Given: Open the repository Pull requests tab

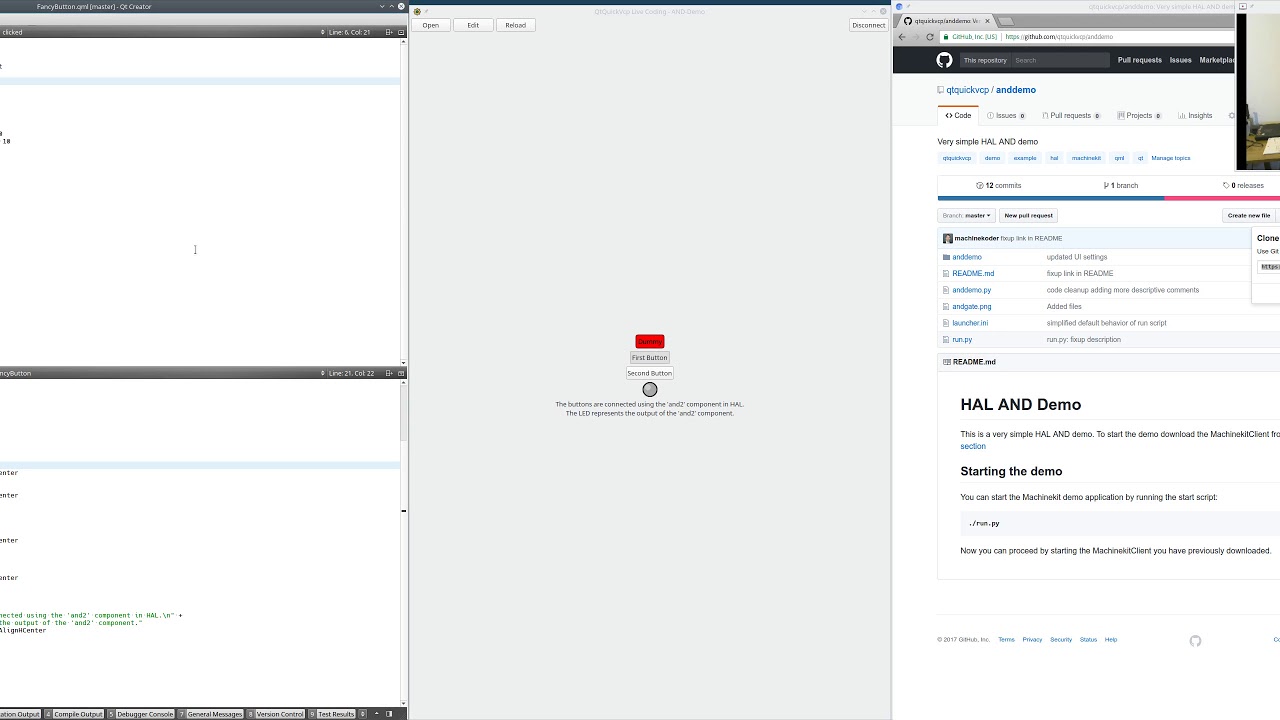Looking at the screenshot, I should tap(1070, 115).
